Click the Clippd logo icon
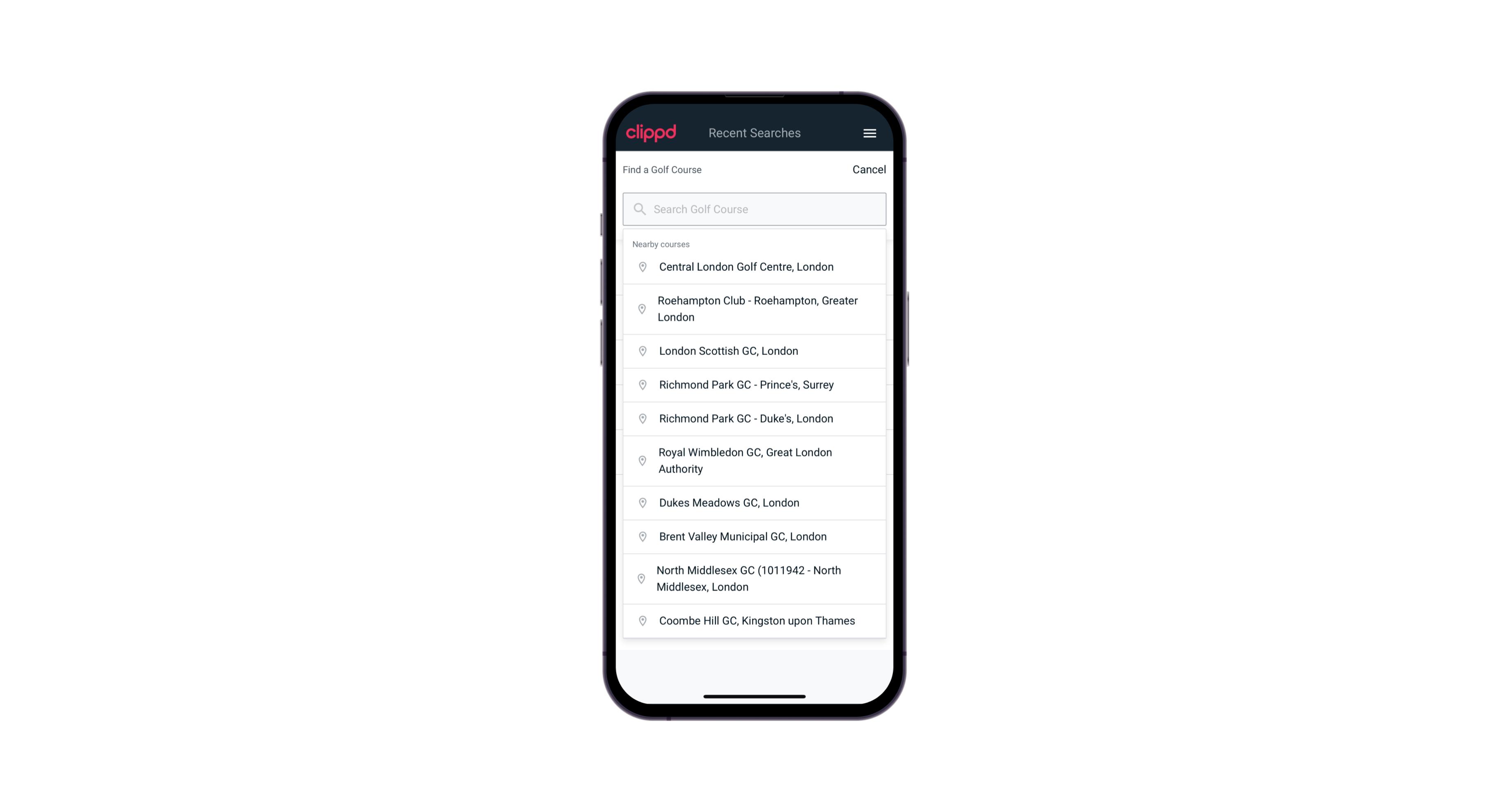1510x812 pixels. (651, 133)
